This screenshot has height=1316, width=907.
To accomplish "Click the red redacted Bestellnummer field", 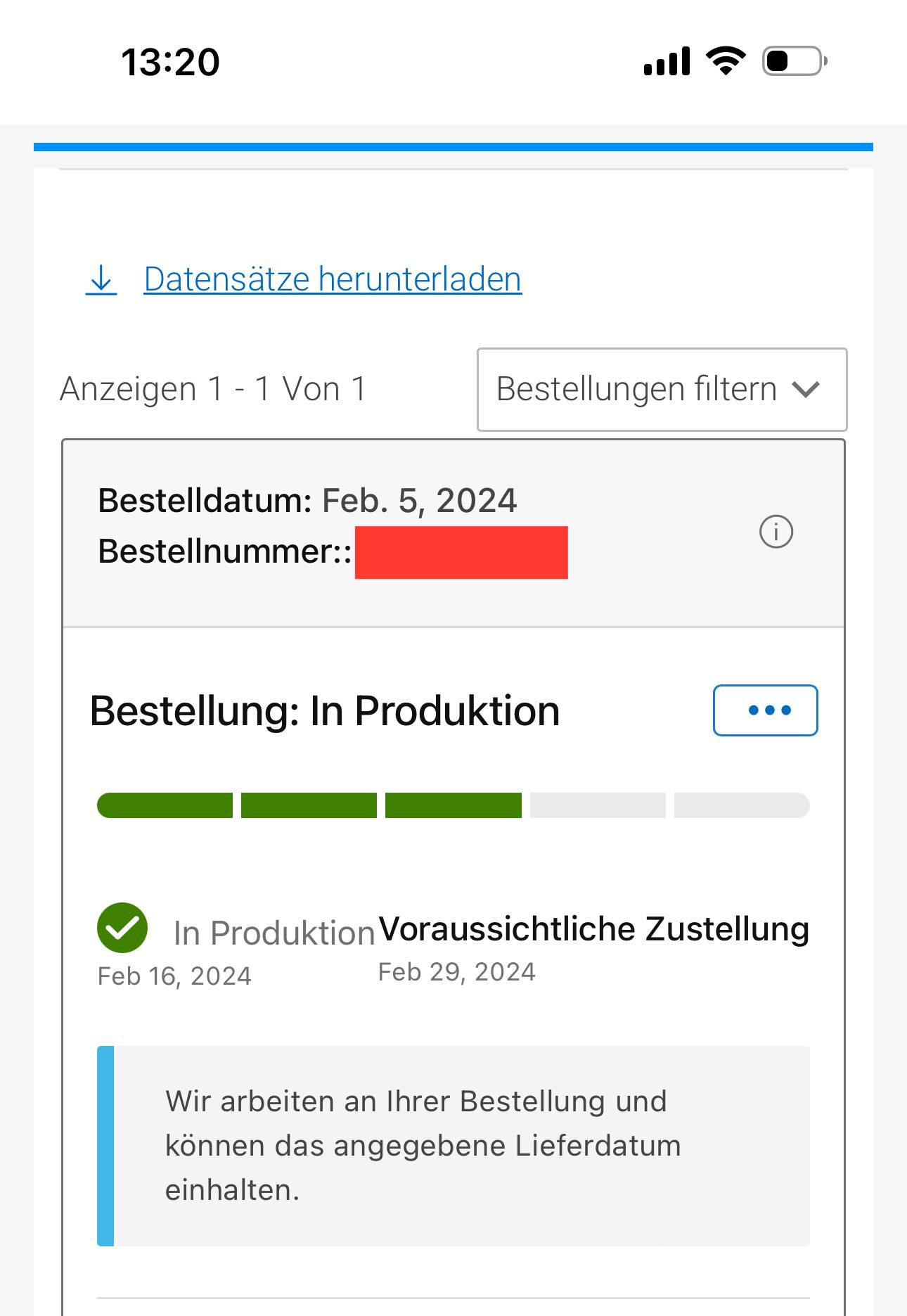I will [461, 552].
